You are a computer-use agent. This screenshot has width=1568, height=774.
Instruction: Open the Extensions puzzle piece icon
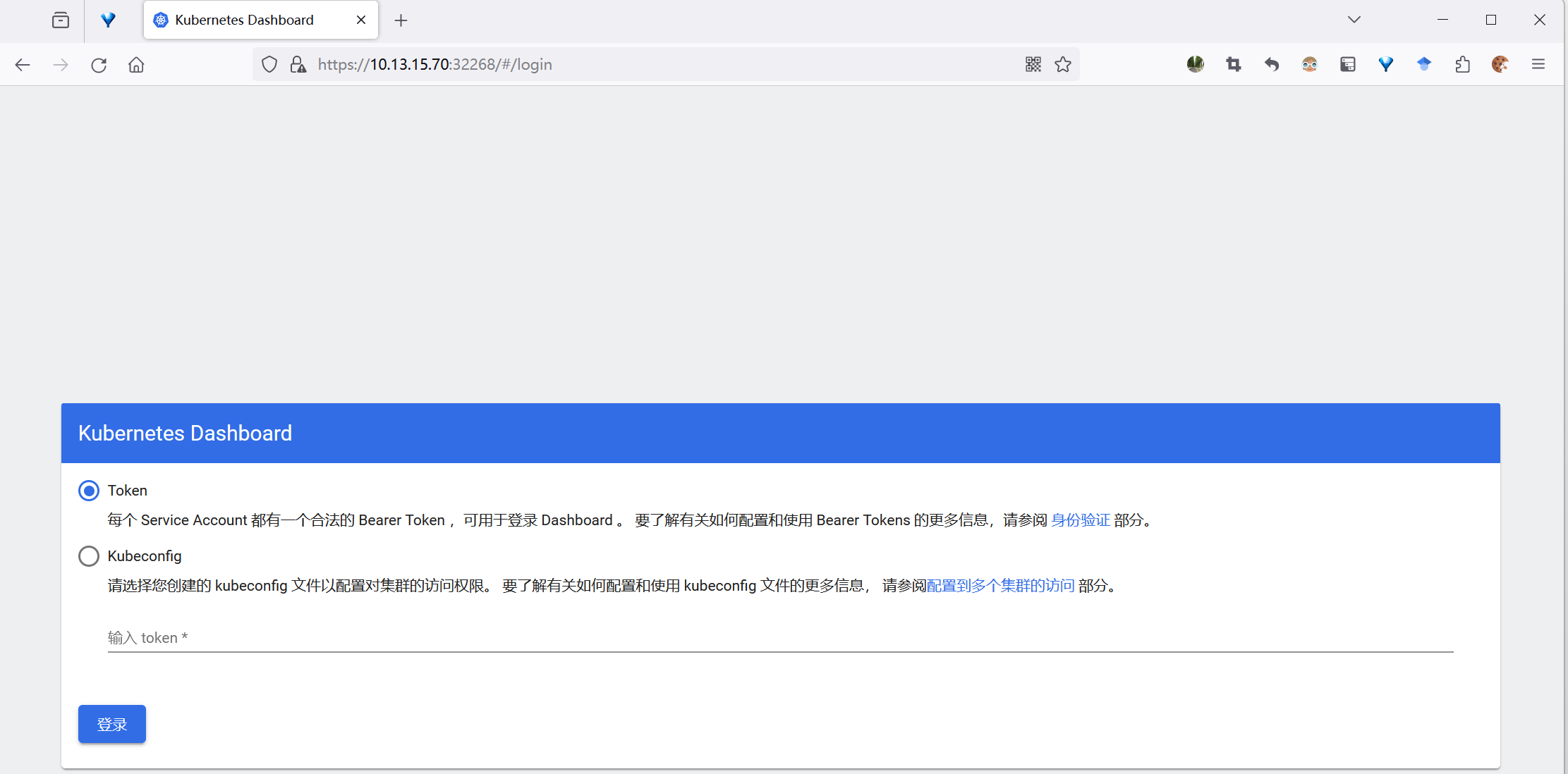(1462, 64)
